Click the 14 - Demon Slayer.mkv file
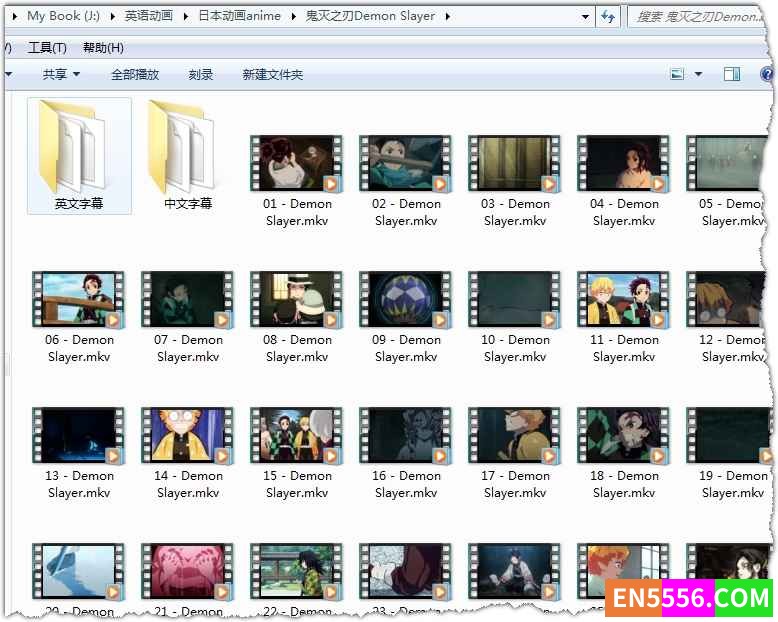The width and height of the screenshot is (778, 622). tap(188, 436)
